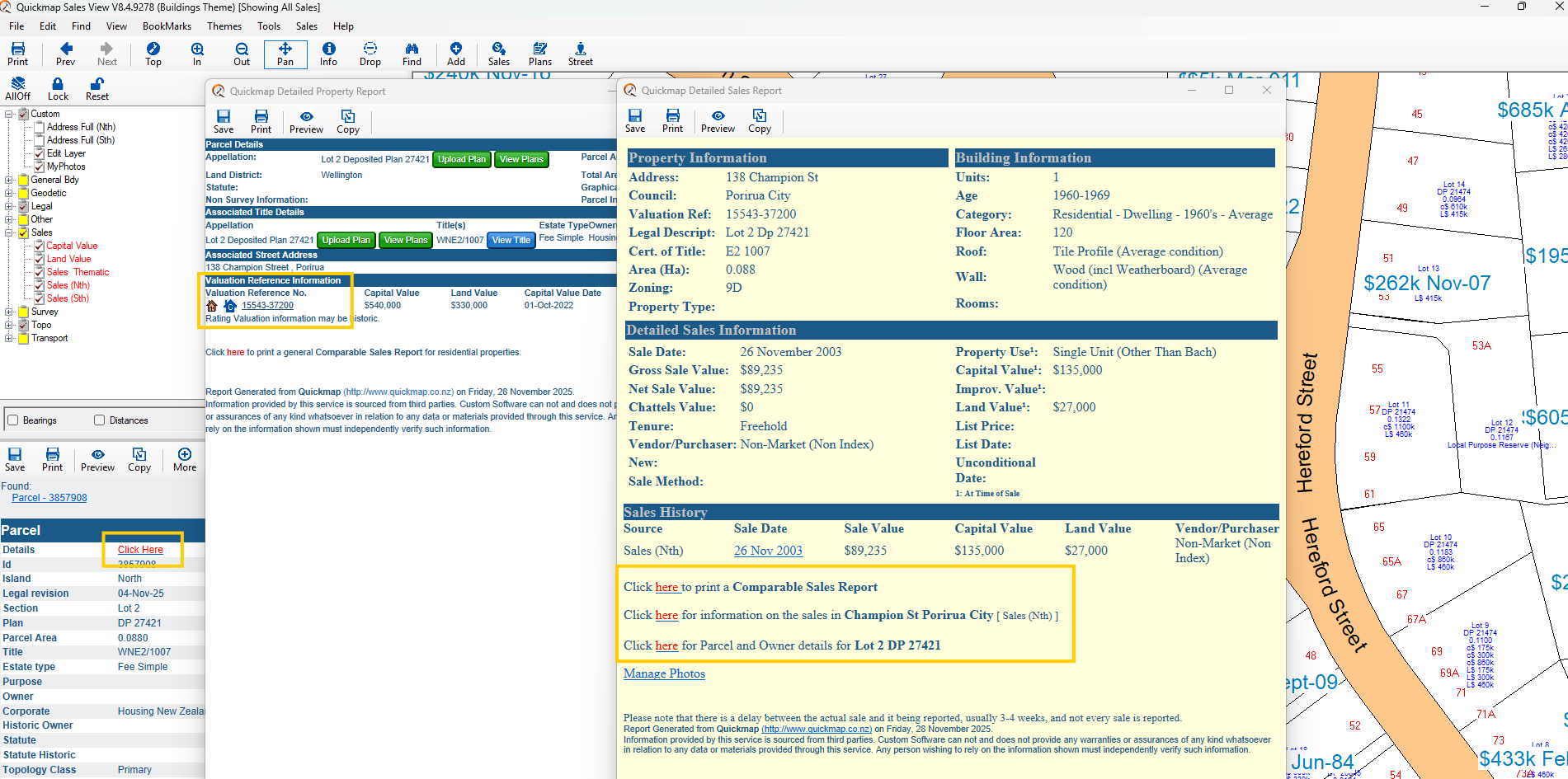Click the Zoom In toolbar icon
Image resolution: width=1568 pixels, height=779 pixels.
click(197, 54)
